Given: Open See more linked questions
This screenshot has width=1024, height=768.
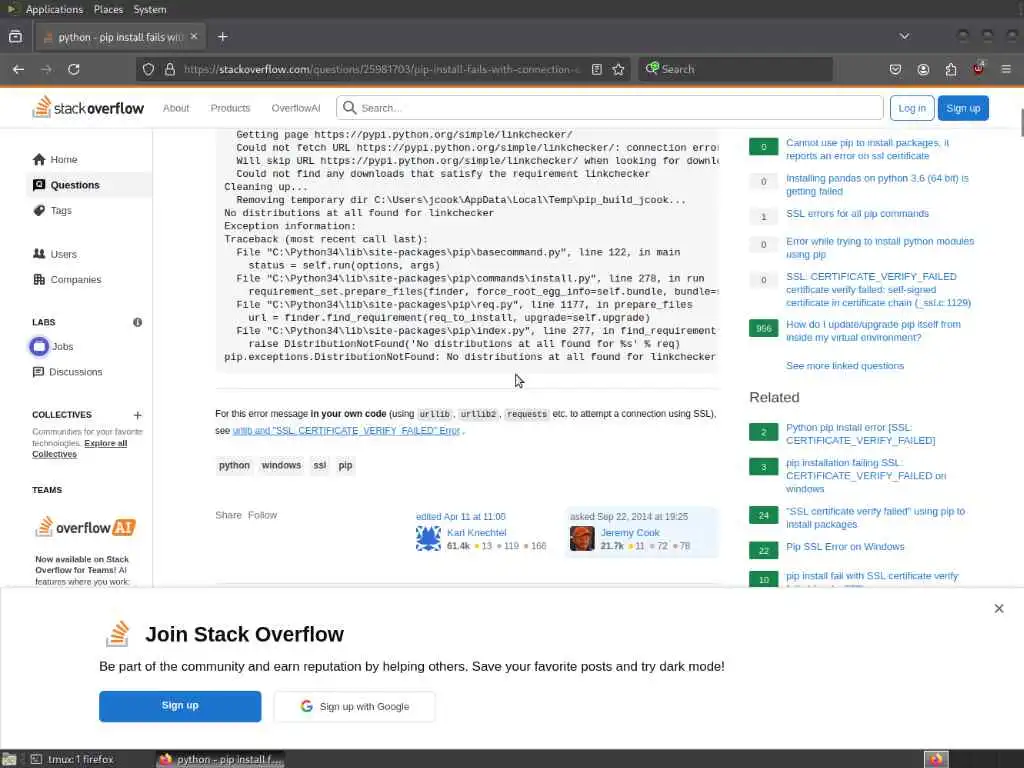Looking at the screenshot, I should point(845,366).
